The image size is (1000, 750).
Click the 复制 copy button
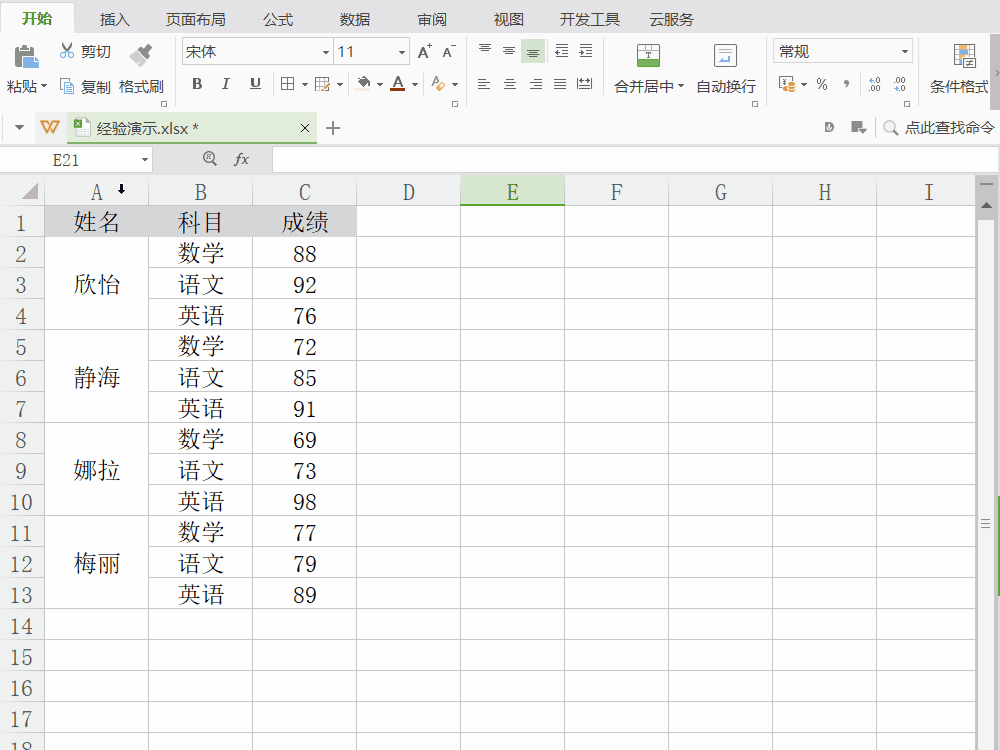pos(85,87)
